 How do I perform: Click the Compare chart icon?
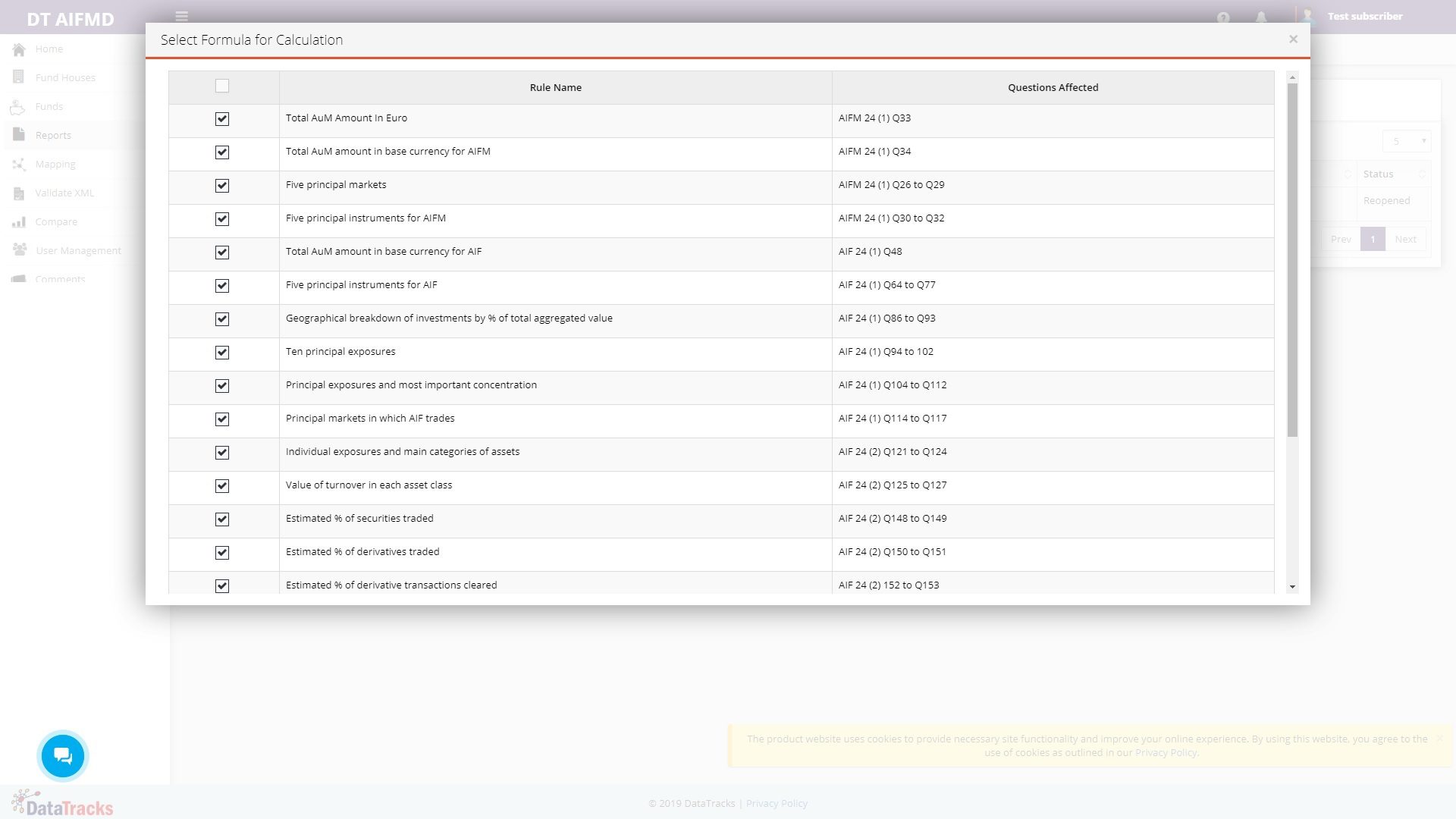click(19, 222)
